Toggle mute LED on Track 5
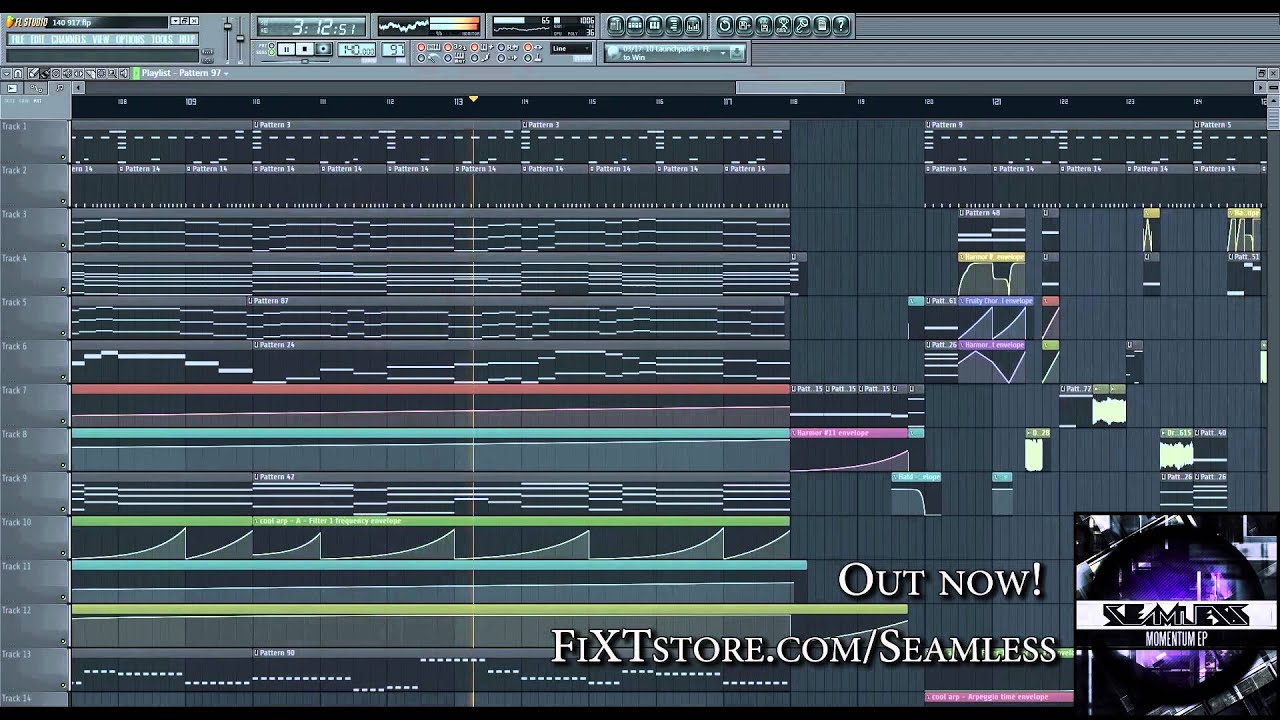Viewport: 1280px width, 720px height. pyautogui.click(x=63, y=333)
